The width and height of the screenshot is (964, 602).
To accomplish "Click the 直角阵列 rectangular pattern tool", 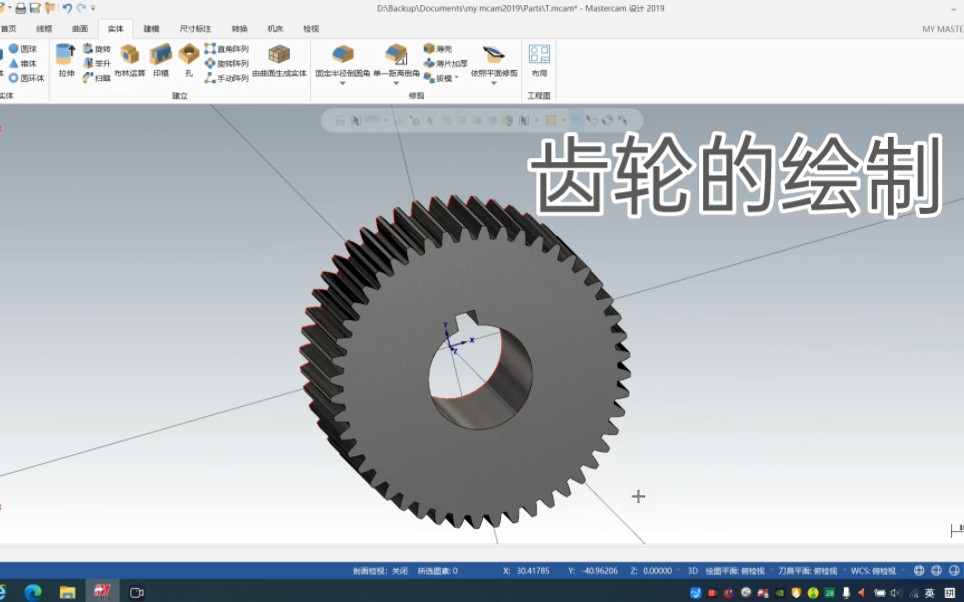I will [226, 49].
